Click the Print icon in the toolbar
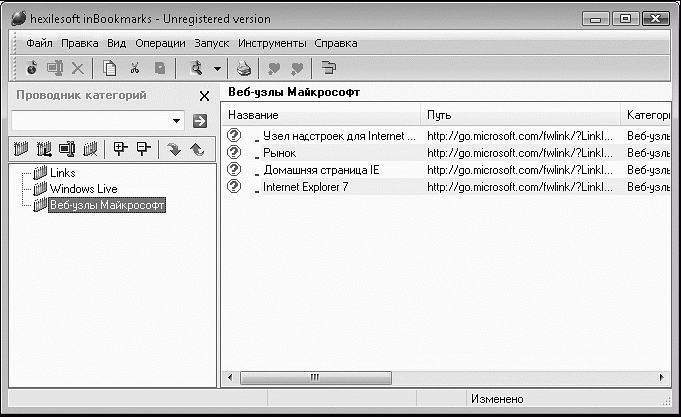This screenshot has height=417, width=681. point(243,68)
